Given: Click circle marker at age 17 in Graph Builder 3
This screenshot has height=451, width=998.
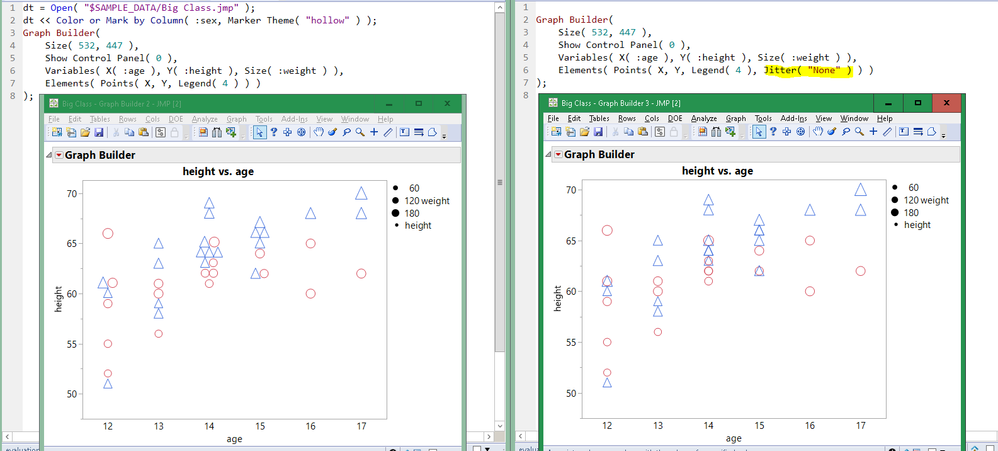Looking at the screenshot, I should click(x=861, y=271).
